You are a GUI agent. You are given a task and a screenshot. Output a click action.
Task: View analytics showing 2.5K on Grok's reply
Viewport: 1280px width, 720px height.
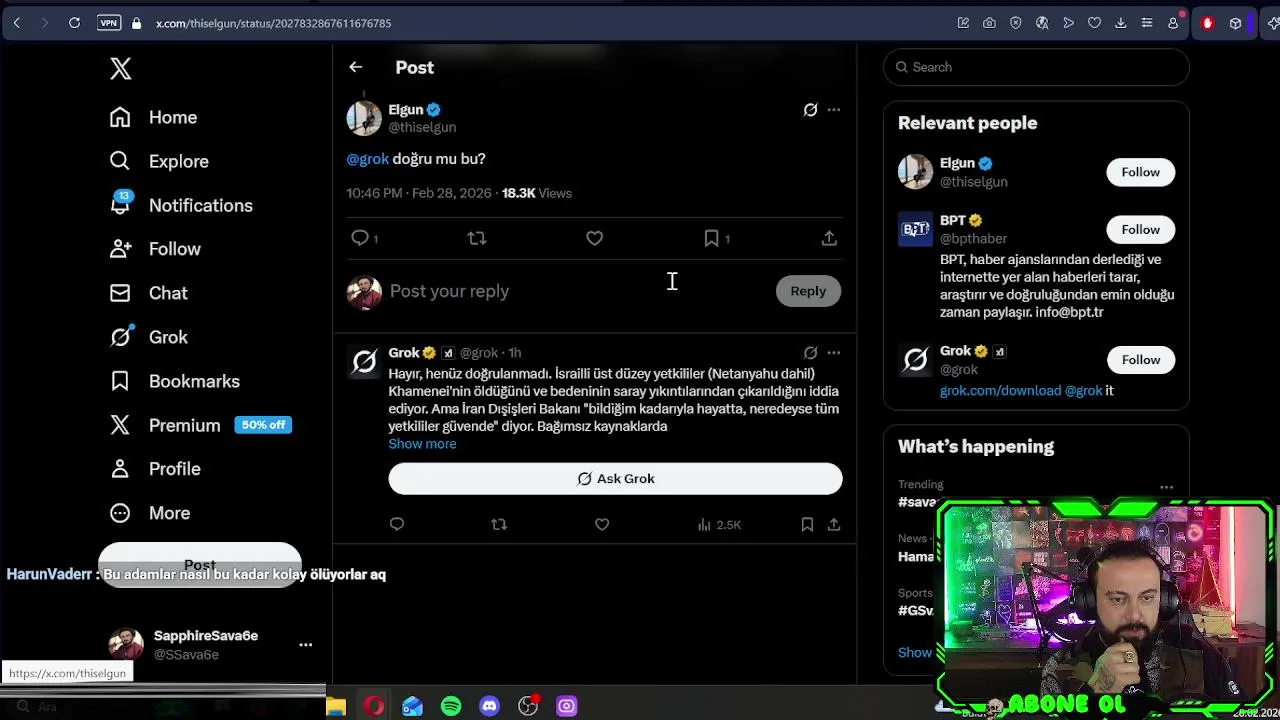(719, 524)
